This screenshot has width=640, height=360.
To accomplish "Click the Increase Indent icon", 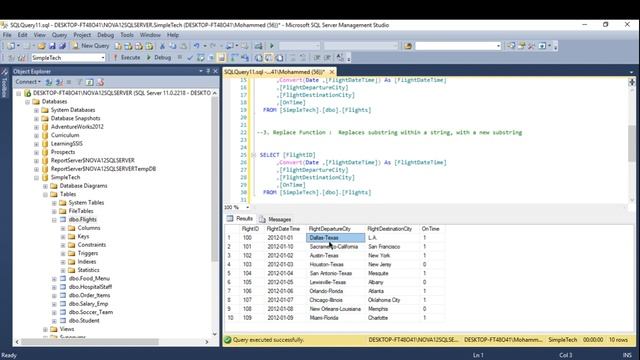I will coord(327,58).
